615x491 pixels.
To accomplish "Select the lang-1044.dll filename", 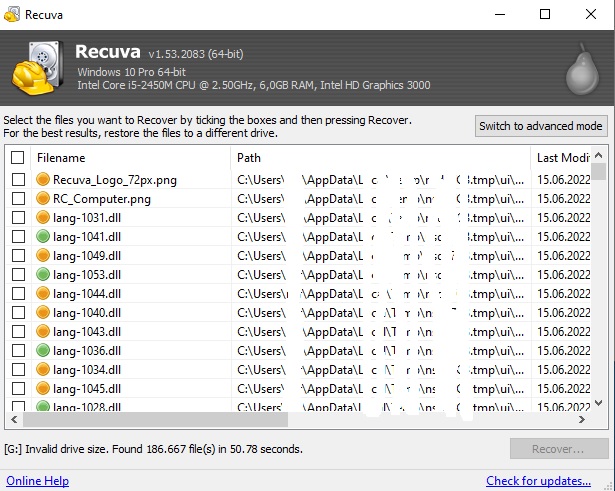I will 87,294.
